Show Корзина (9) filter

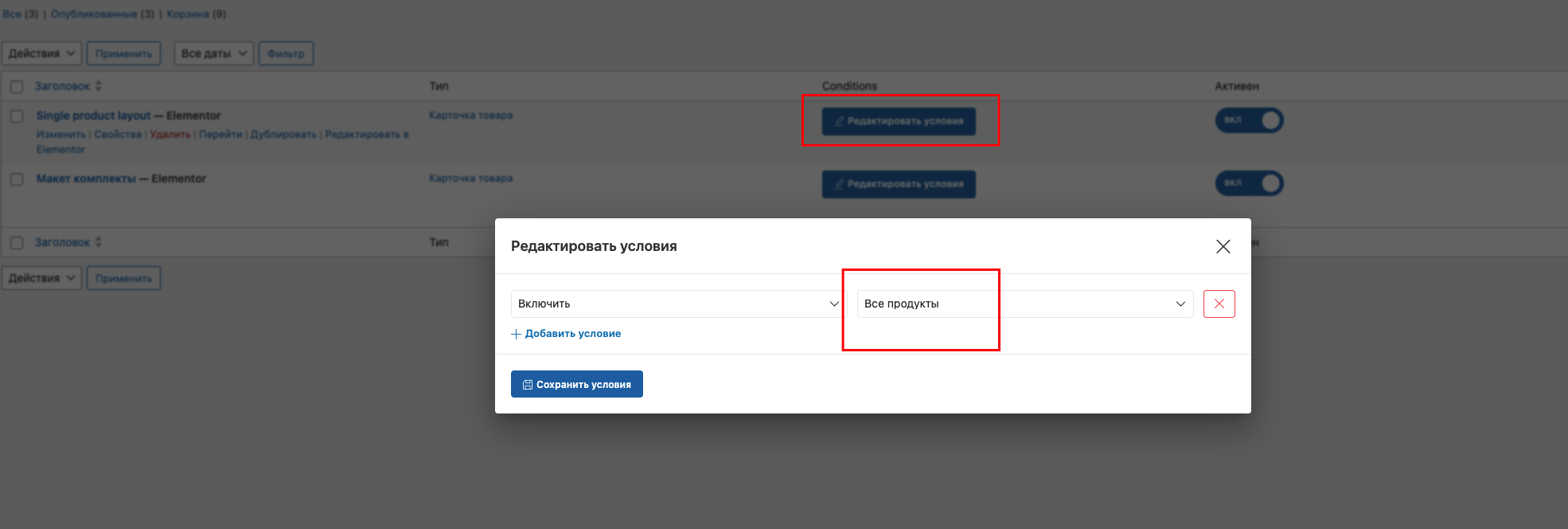click(196, 14)
